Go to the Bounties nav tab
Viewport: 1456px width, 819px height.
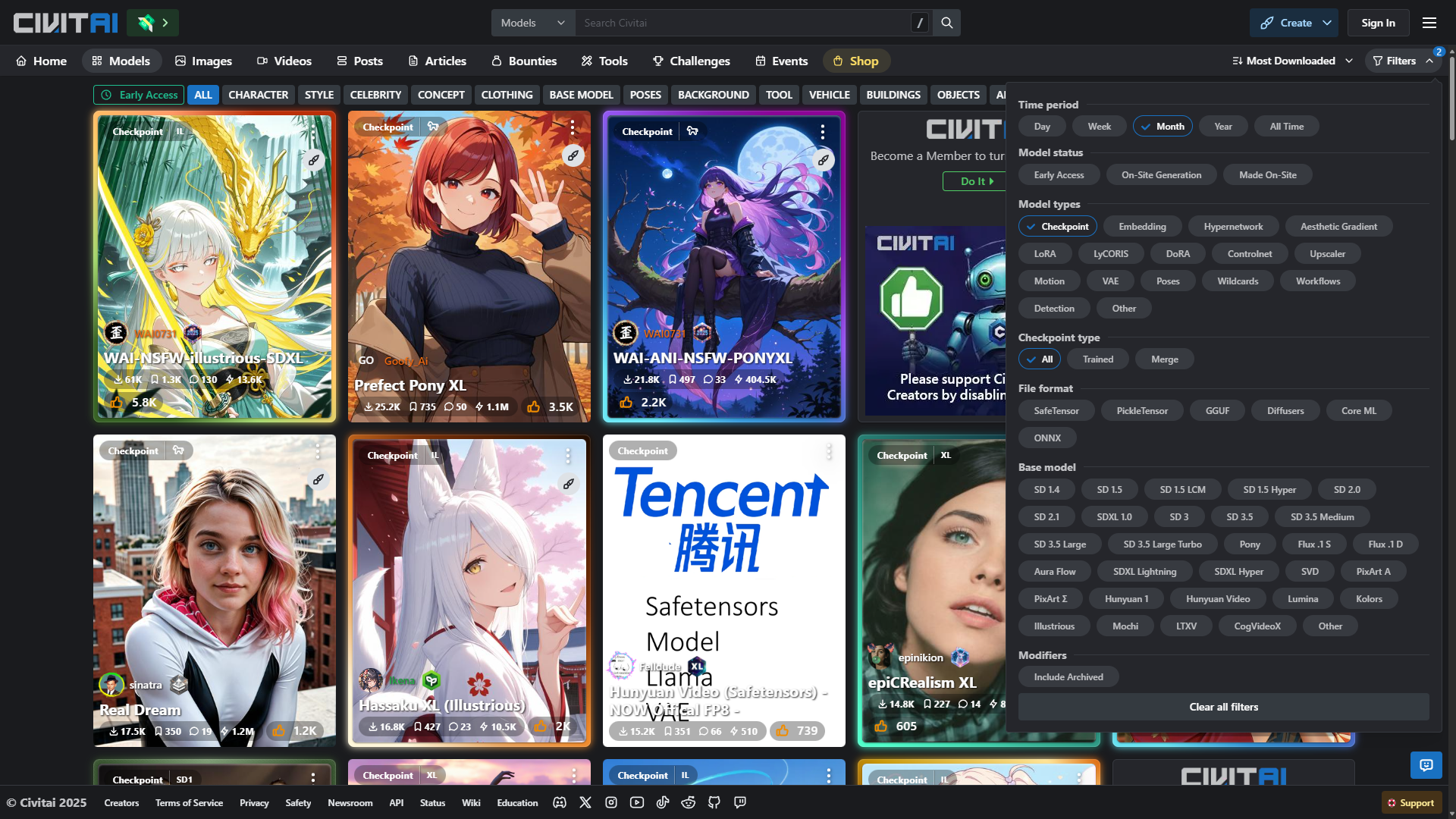[x=524, y=61]
